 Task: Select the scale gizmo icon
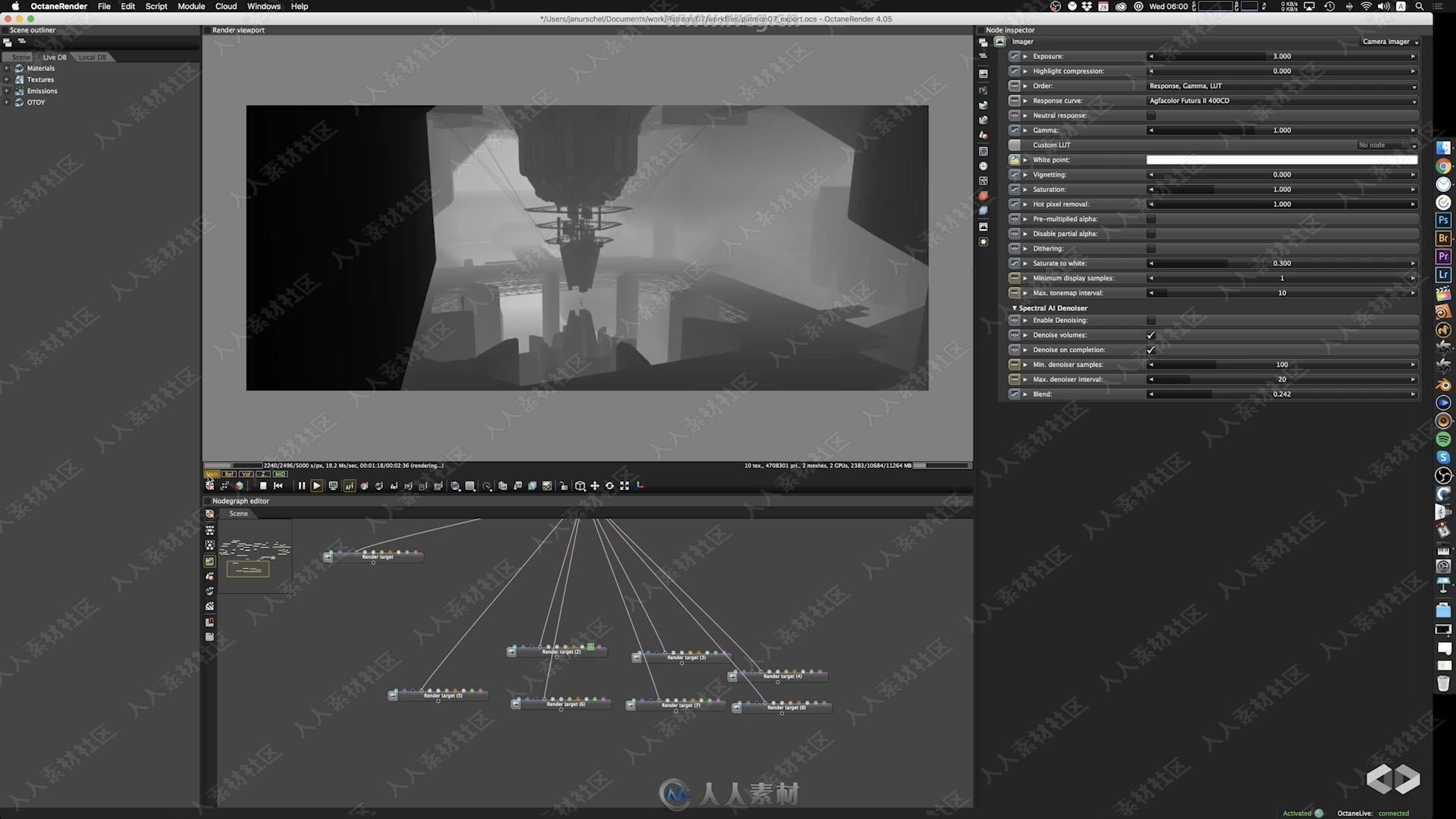pyautogui.click(x=624, y=486)
